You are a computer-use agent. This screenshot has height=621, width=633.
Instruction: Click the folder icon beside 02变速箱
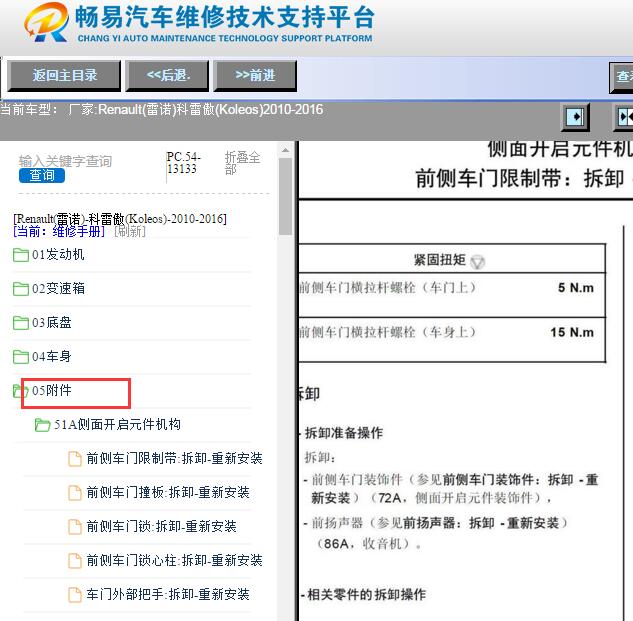click(21, 289)
